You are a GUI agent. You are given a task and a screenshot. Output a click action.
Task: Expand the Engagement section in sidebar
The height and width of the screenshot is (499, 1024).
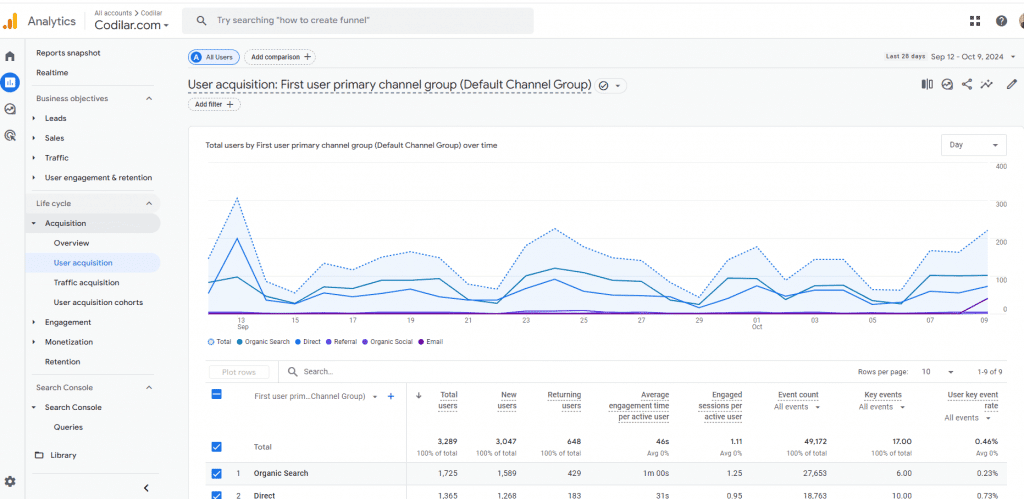(x=68, y=322)
